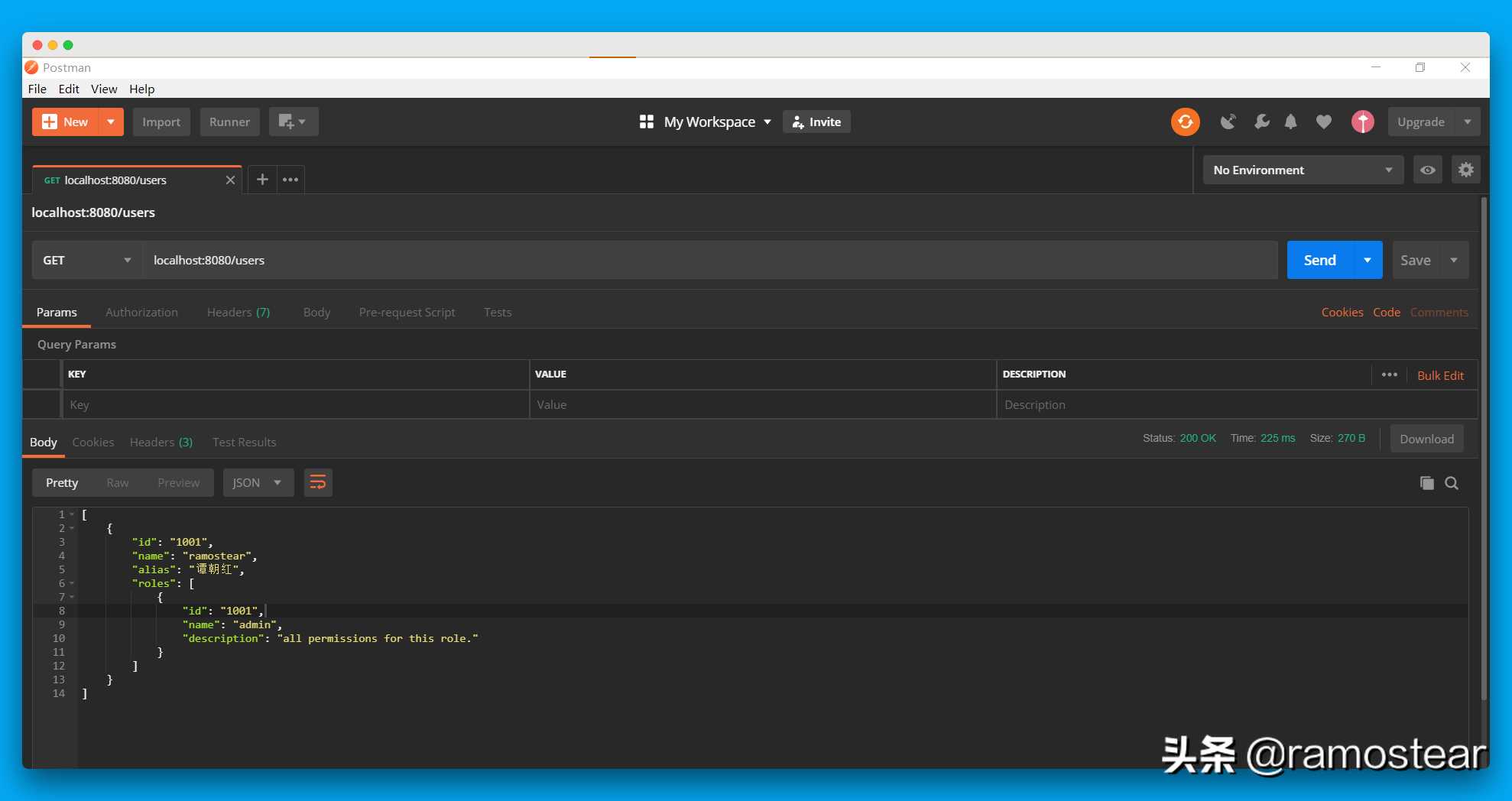Click the Invite button
The image size is (1512, 801).
click(816, 122)
